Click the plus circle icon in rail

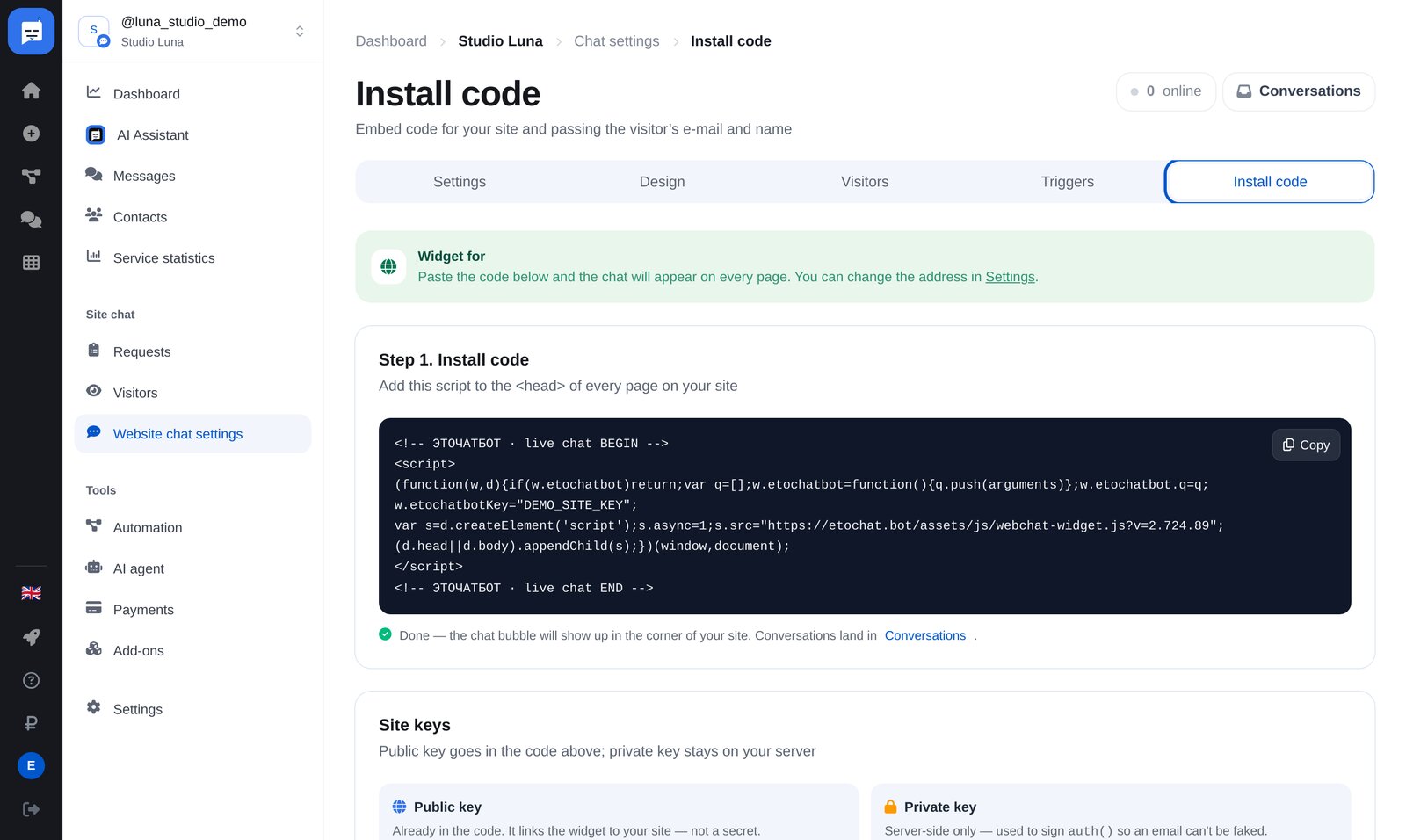[x=31, y=134]
